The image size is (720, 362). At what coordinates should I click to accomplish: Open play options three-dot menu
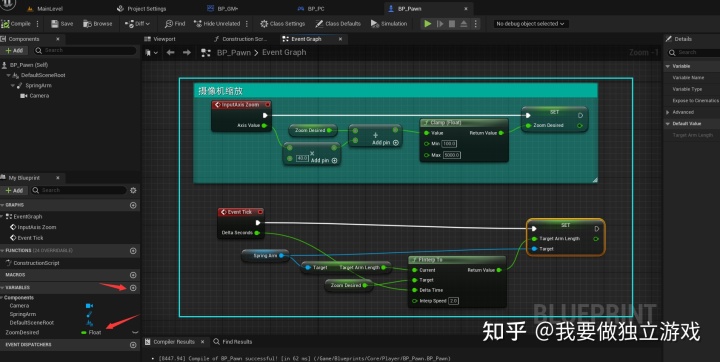click(x=476, y=23)
